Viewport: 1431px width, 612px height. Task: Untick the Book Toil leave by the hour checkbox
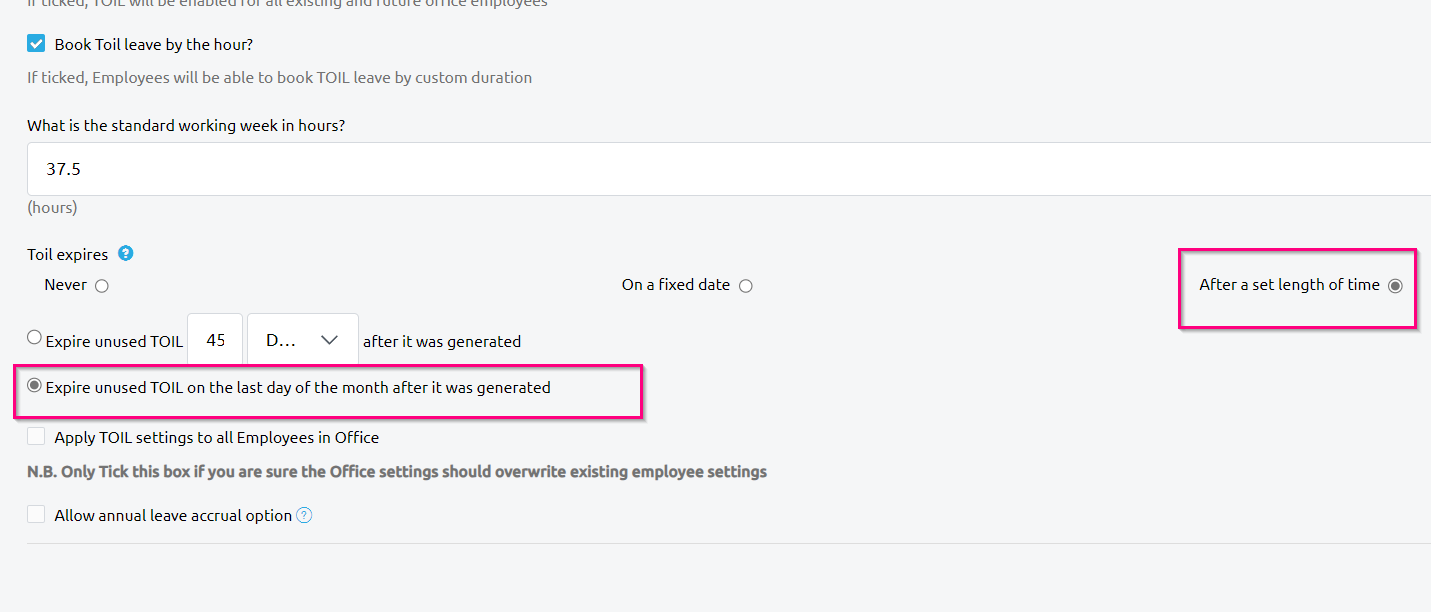pyautogui.click(x=36, y=44)
